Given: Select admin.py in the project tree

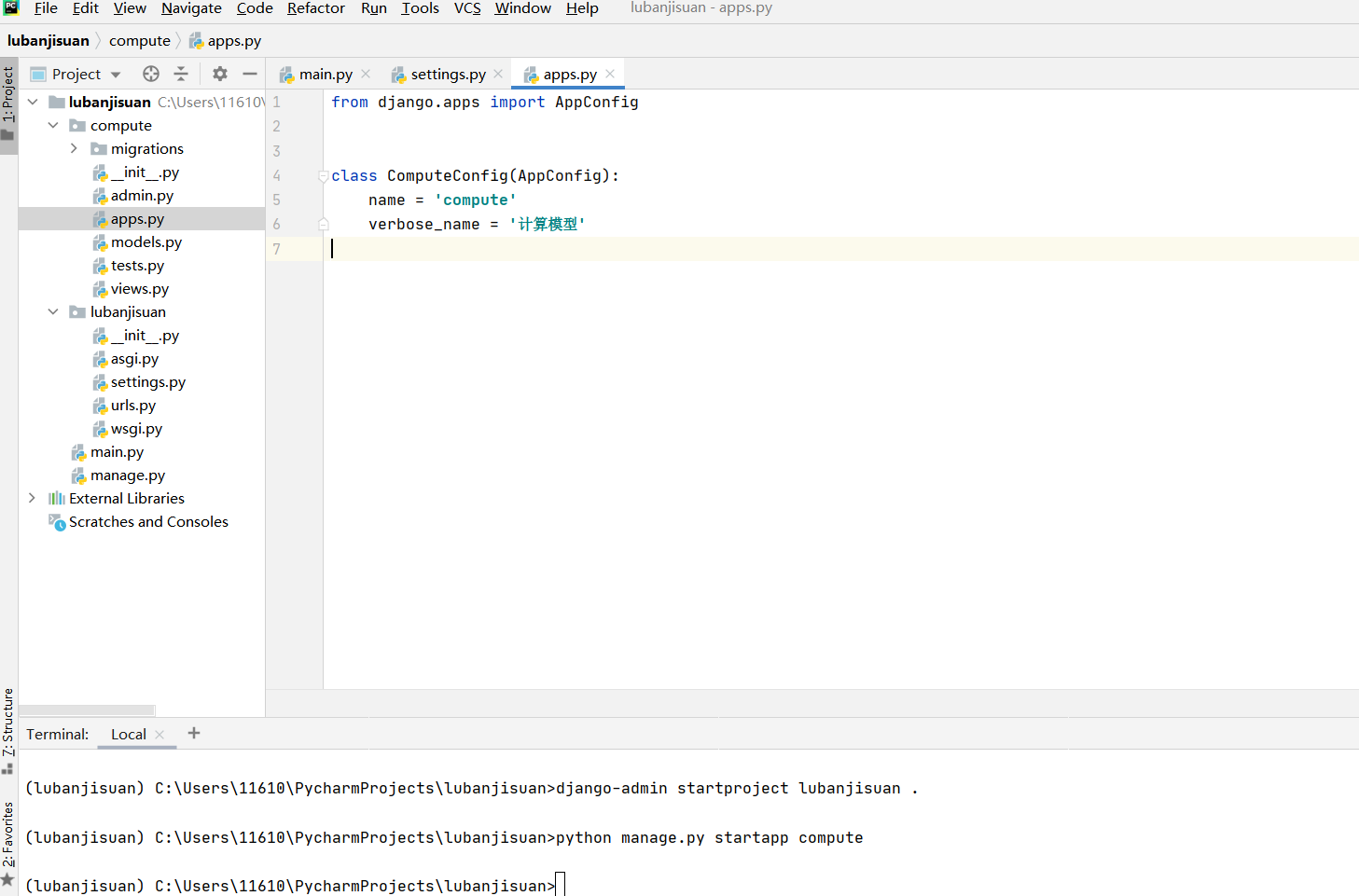Looking at the screenshot, I should 142,196.
